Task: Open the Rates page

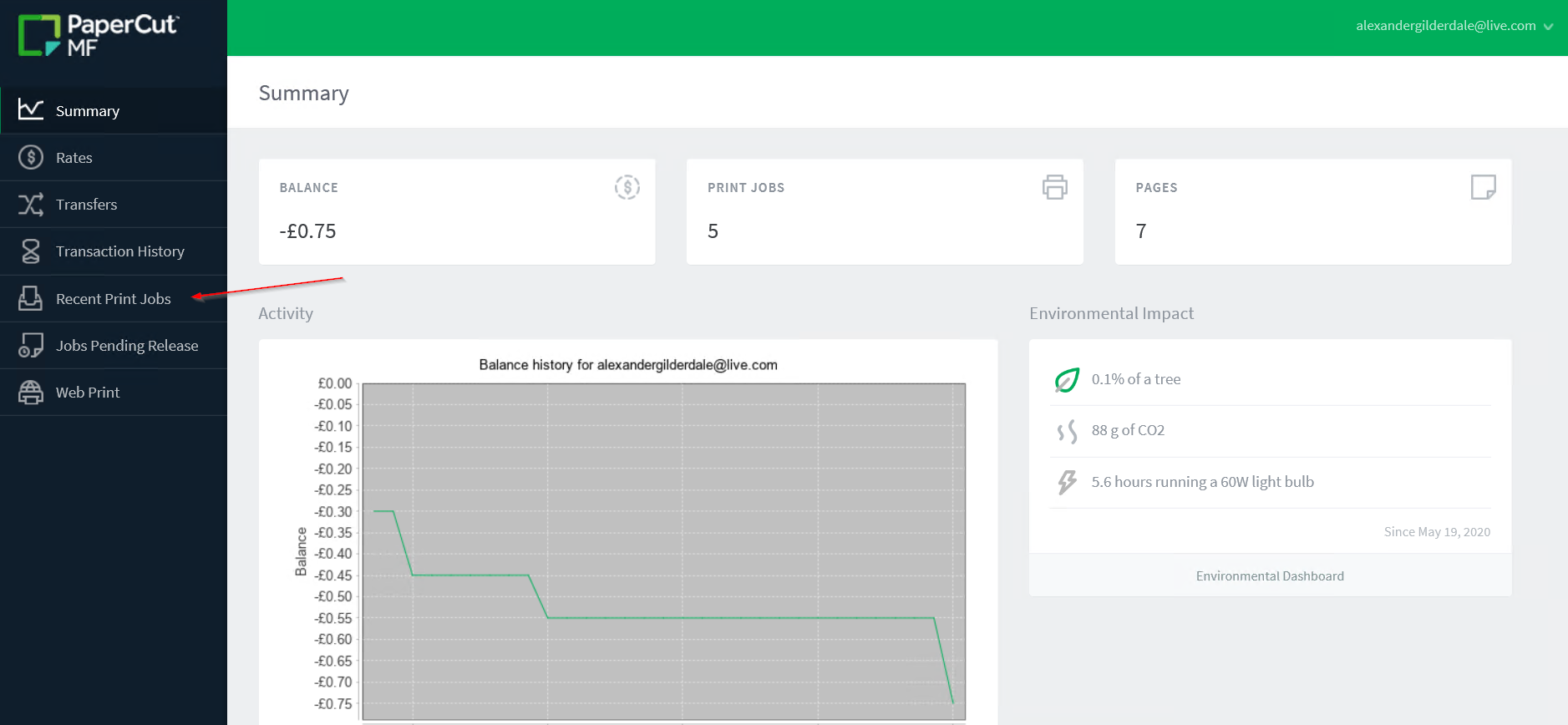Action: tap(74, 158)
